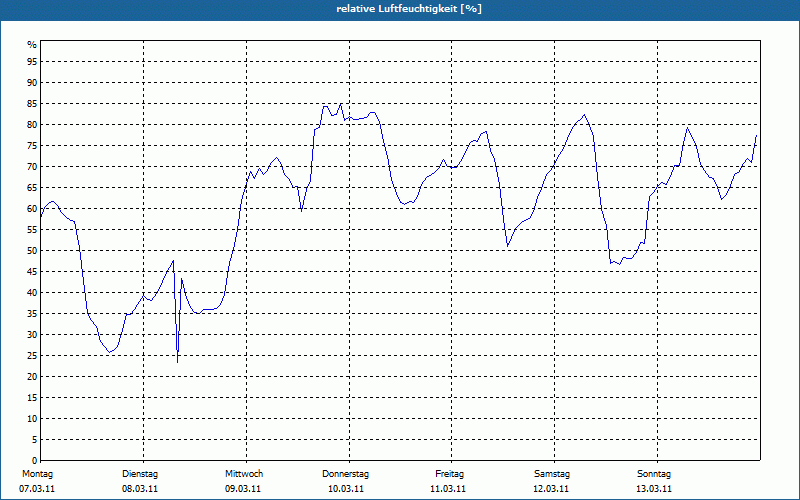This screenshot has width=800, height=500.
Task: Select the 'Sonntag' day label
Action: (x=654, y=474)
